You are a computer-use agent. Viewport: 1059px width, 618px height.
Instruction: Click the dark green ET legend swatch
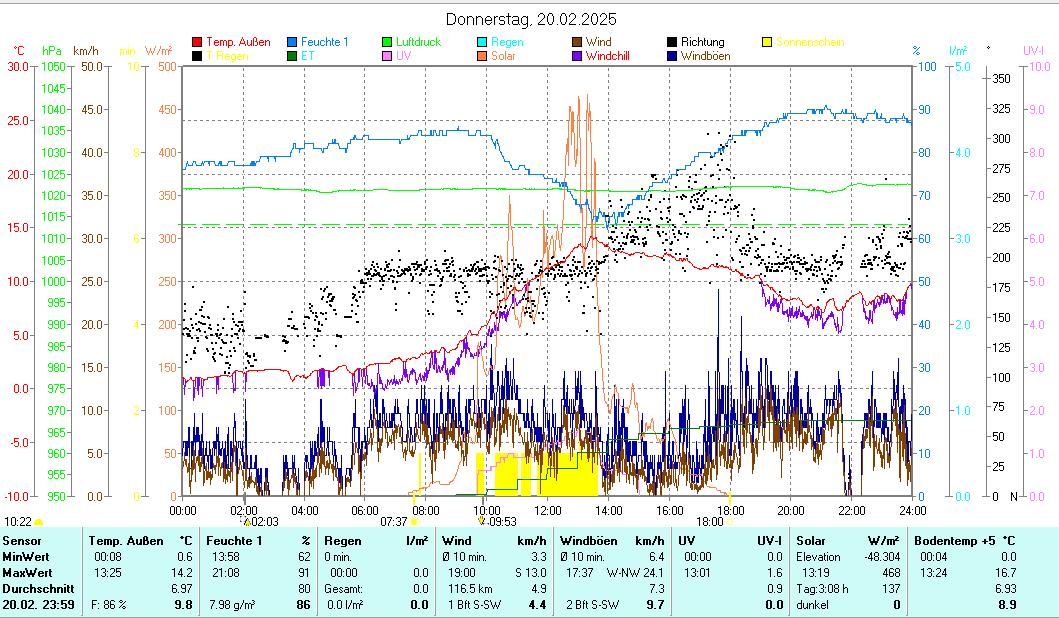click(x=292, y=56)
